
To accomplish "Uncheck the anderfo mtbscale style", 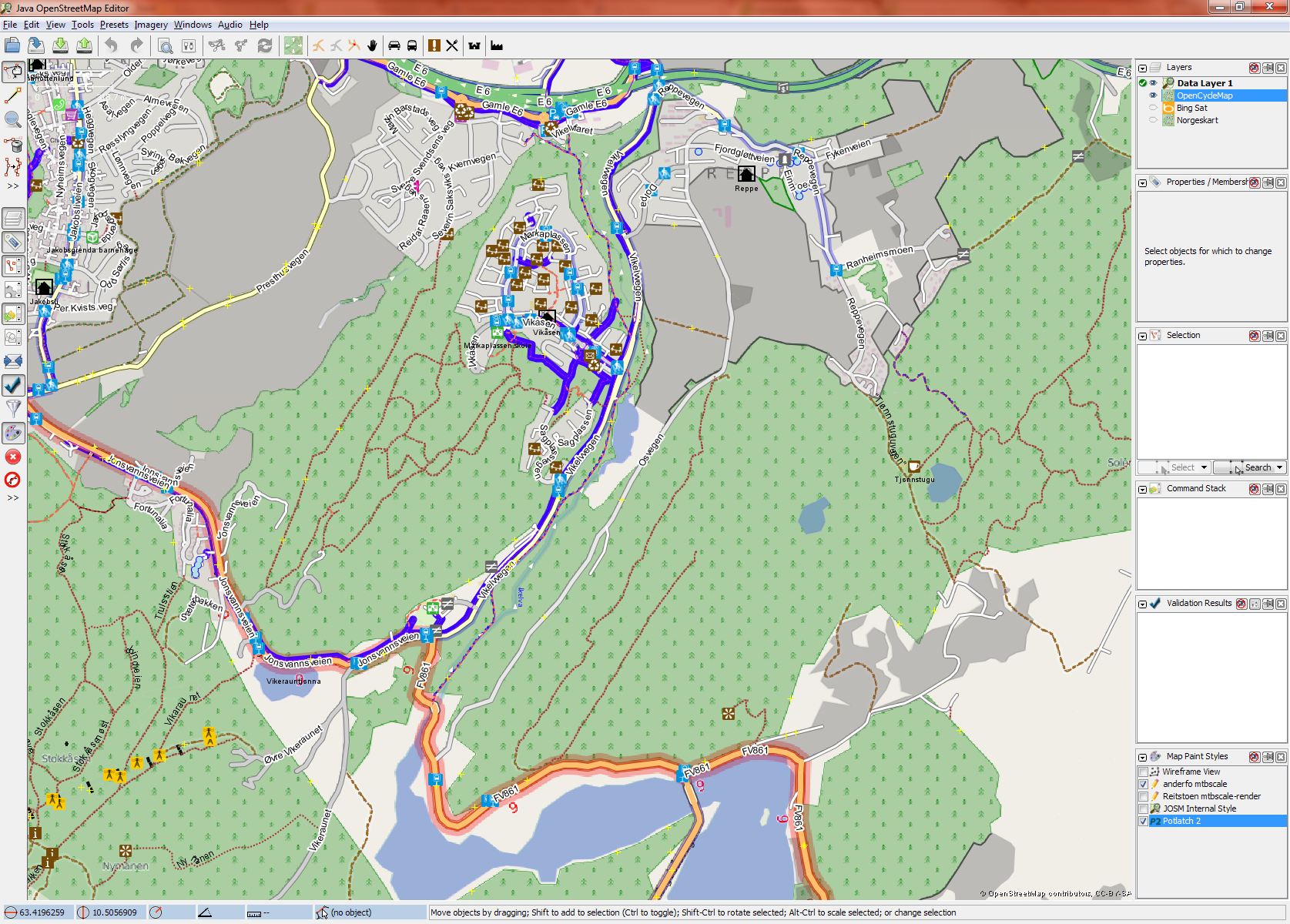I will [x=1144, y=784].
